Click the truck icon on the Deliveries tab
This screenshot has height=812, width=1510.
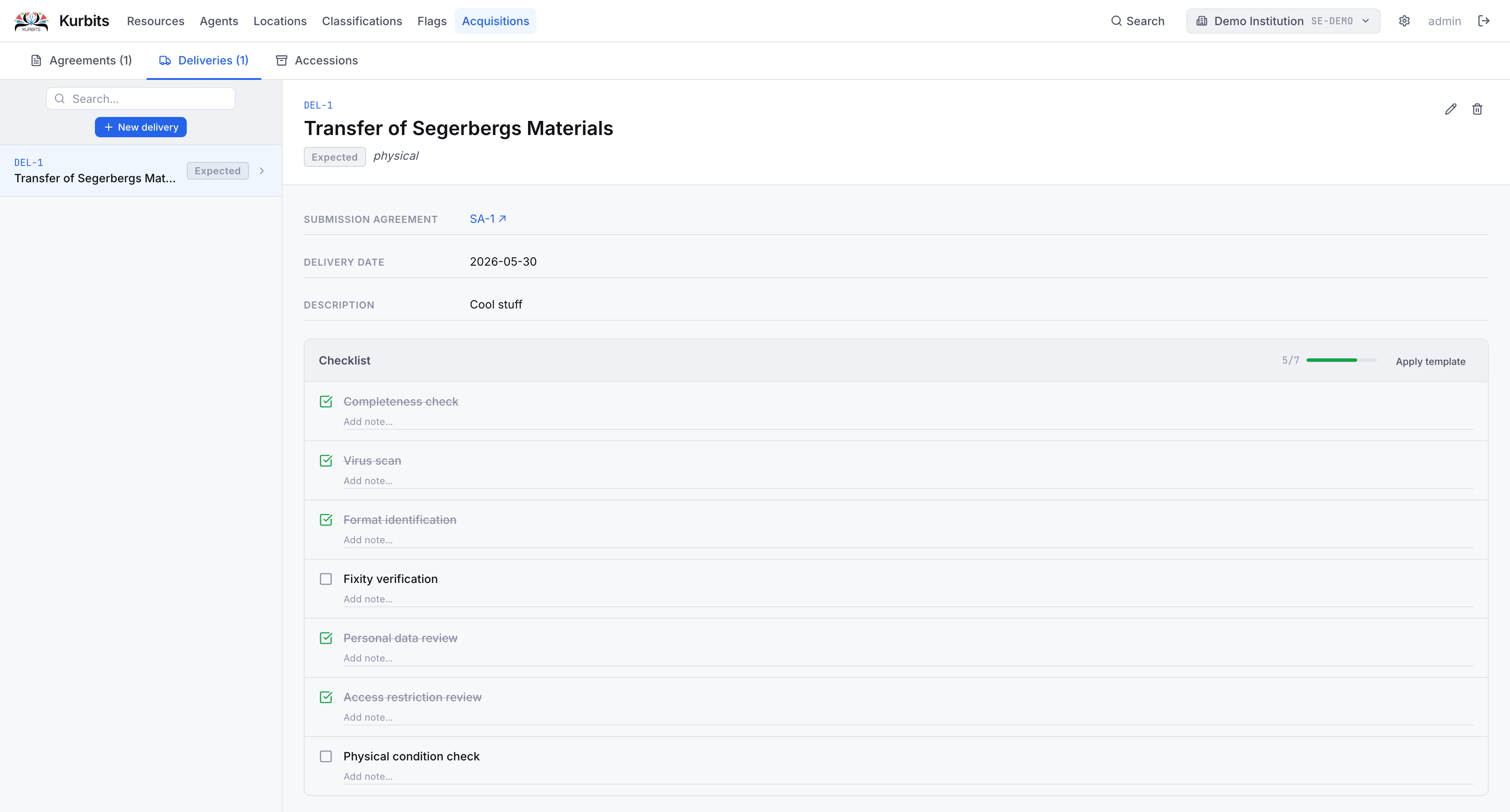(165, 60)
